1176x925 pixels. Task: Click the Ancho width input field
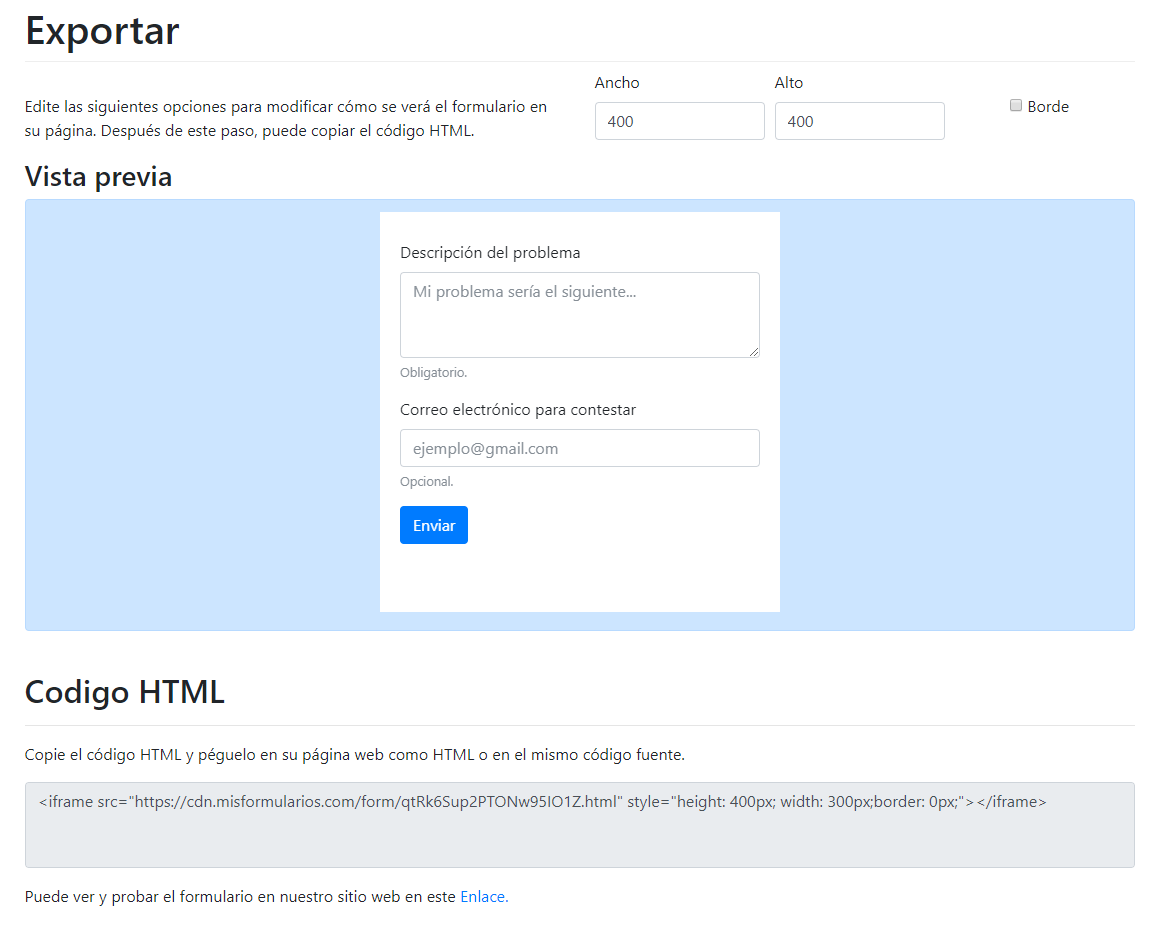click(680, 121)
